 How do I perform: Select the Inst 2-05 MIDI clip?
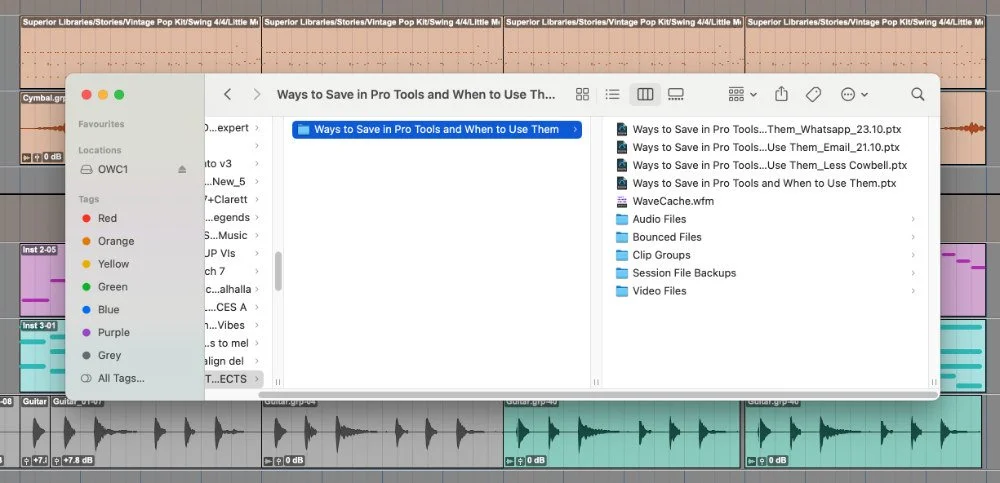(x=43, y=279)
